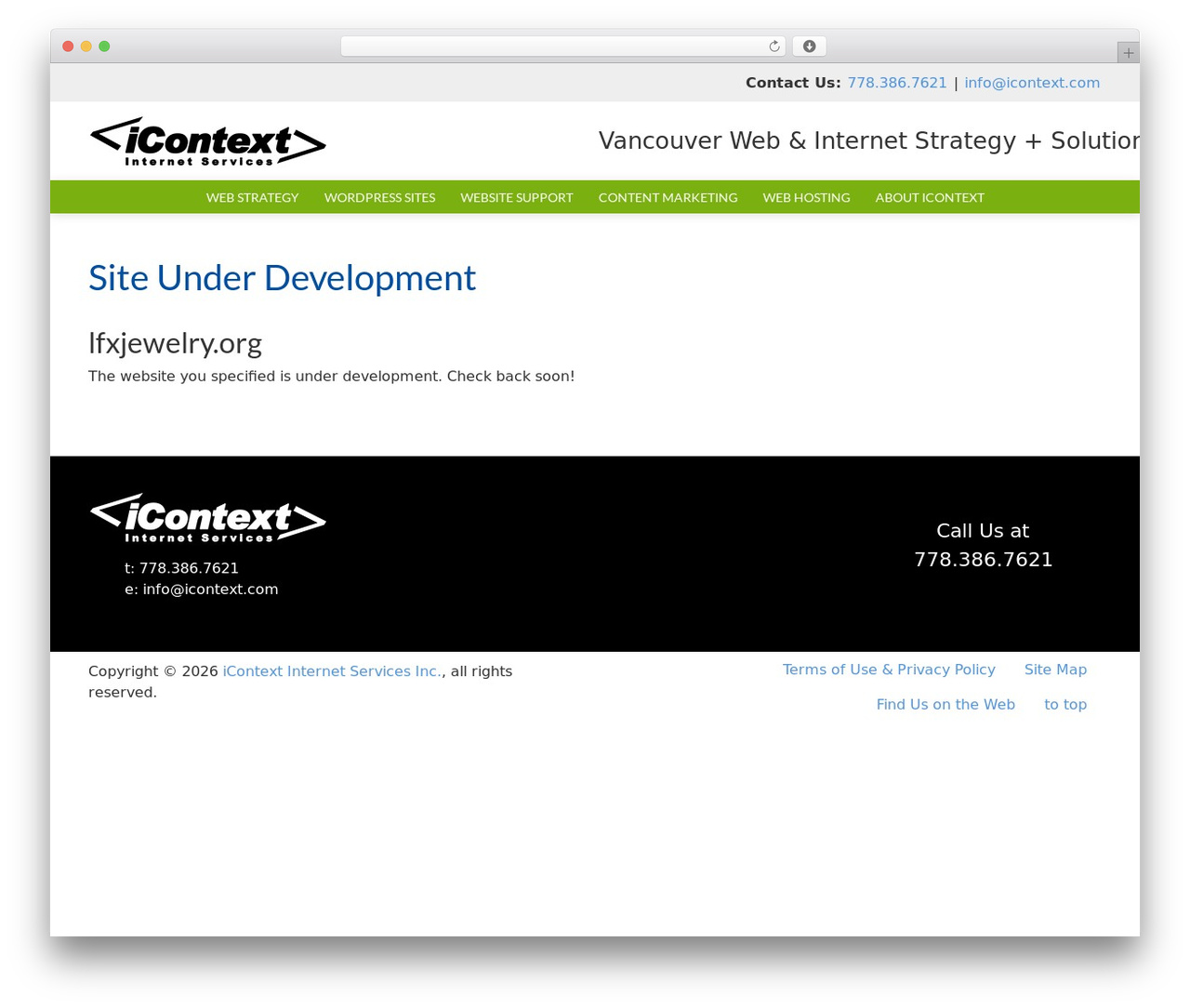Click the 'to top' link

tap(1065, 705)
